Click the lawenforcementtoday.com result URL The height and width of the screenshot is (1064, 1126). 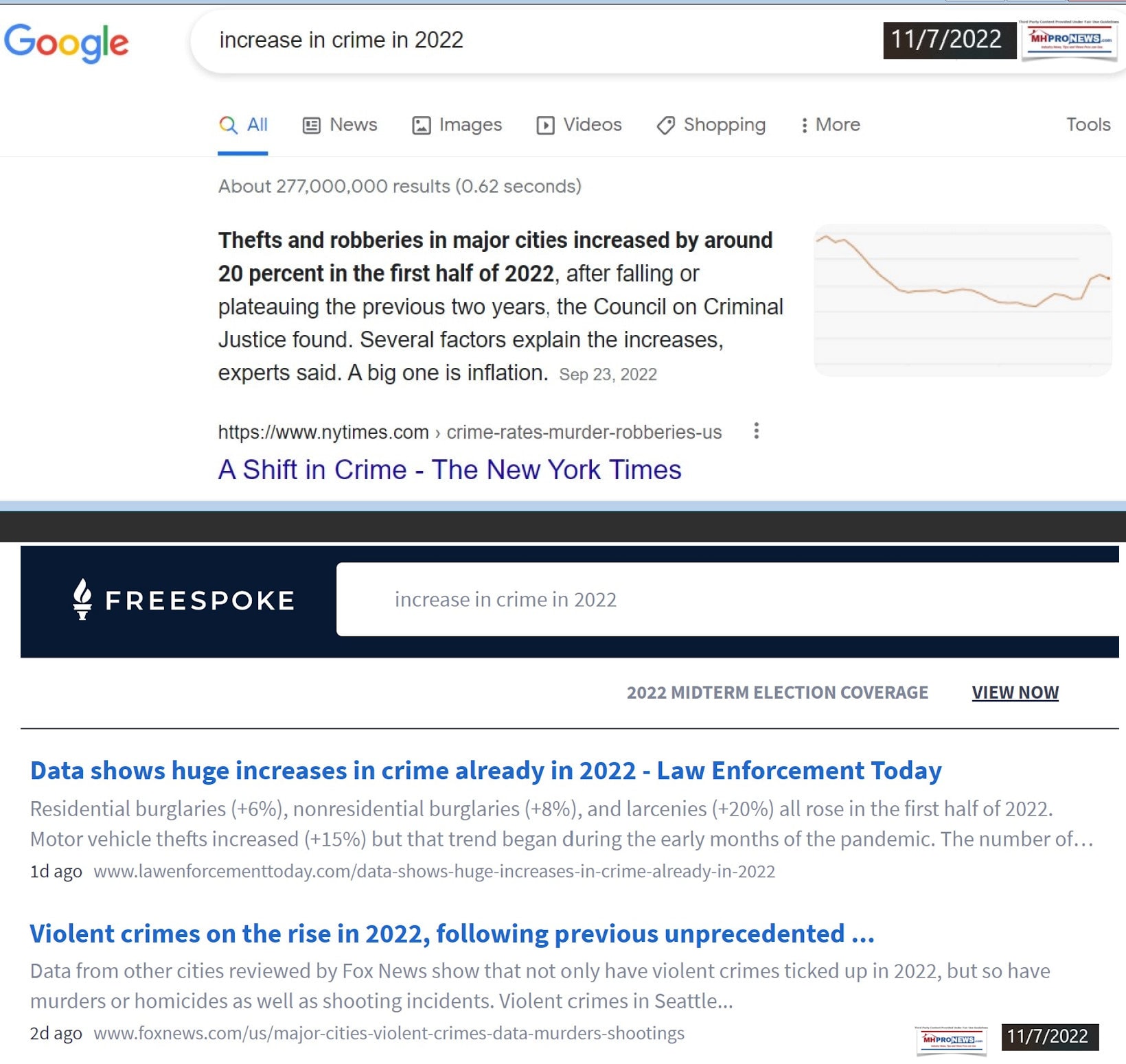tap(434, 872)
